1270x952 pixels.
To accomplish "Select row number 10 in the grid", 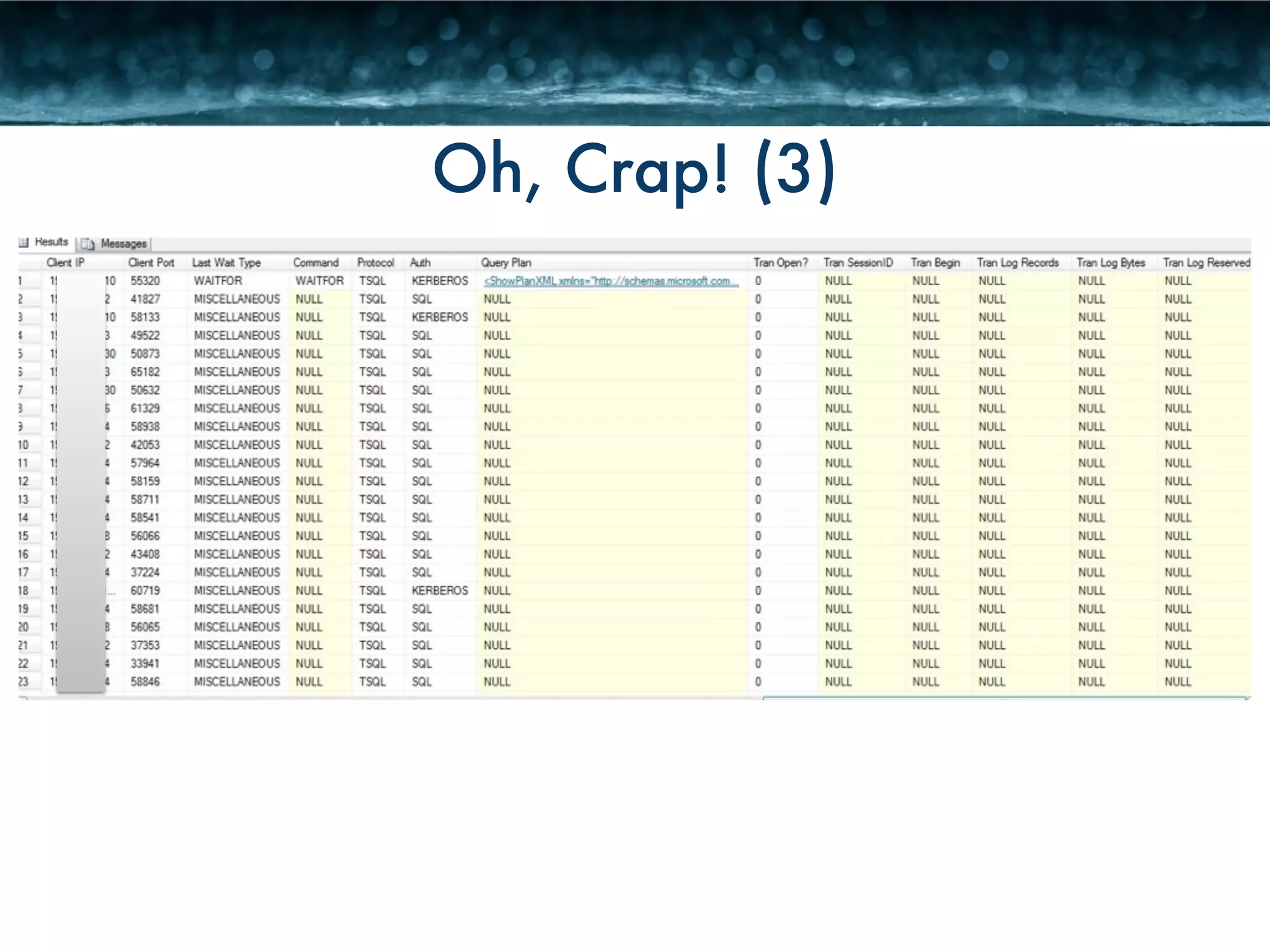I will (x=24, y=445).
